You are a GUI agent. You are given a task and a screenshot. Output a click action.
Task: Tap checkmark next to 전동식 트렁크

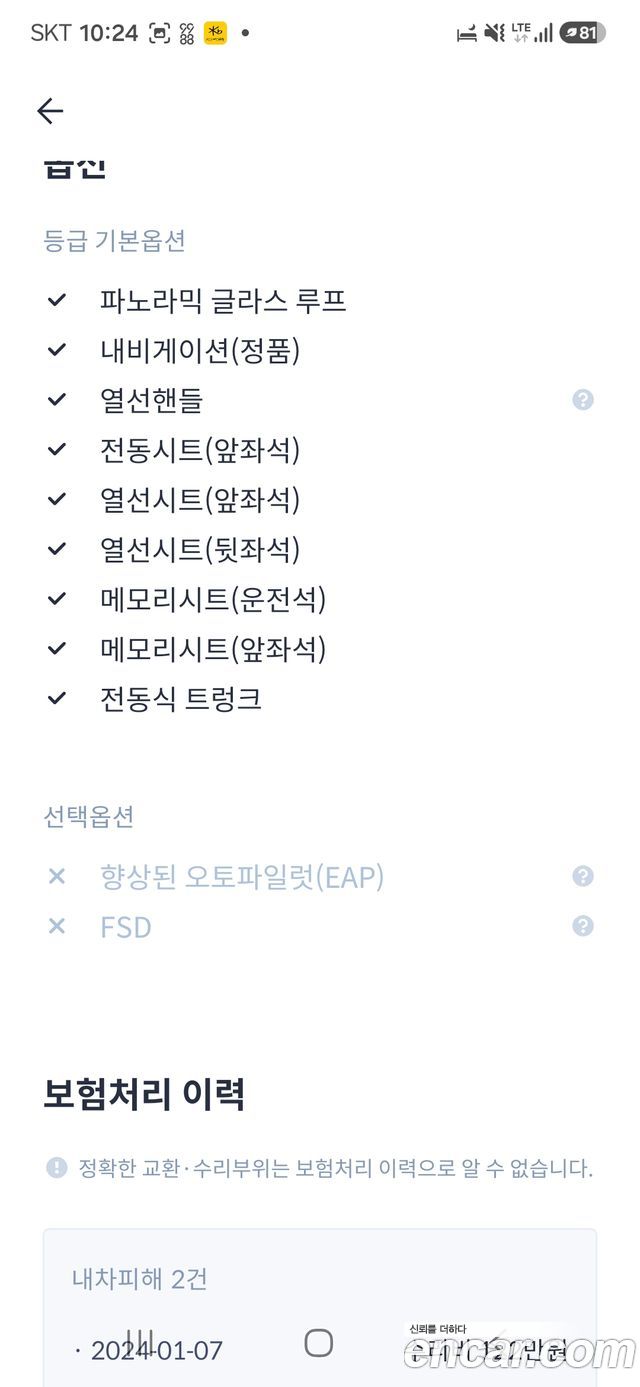point(57,698)
